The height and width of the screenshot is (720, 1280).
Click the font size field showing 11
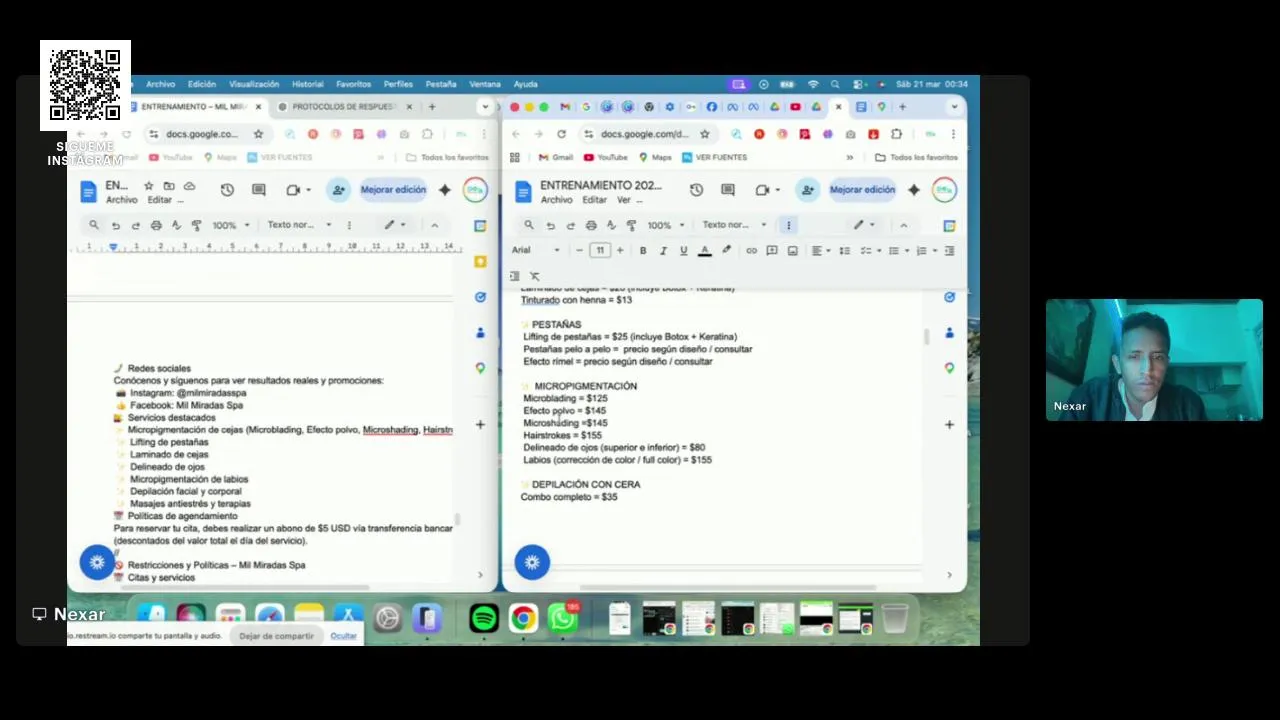(x=599, y=251)
